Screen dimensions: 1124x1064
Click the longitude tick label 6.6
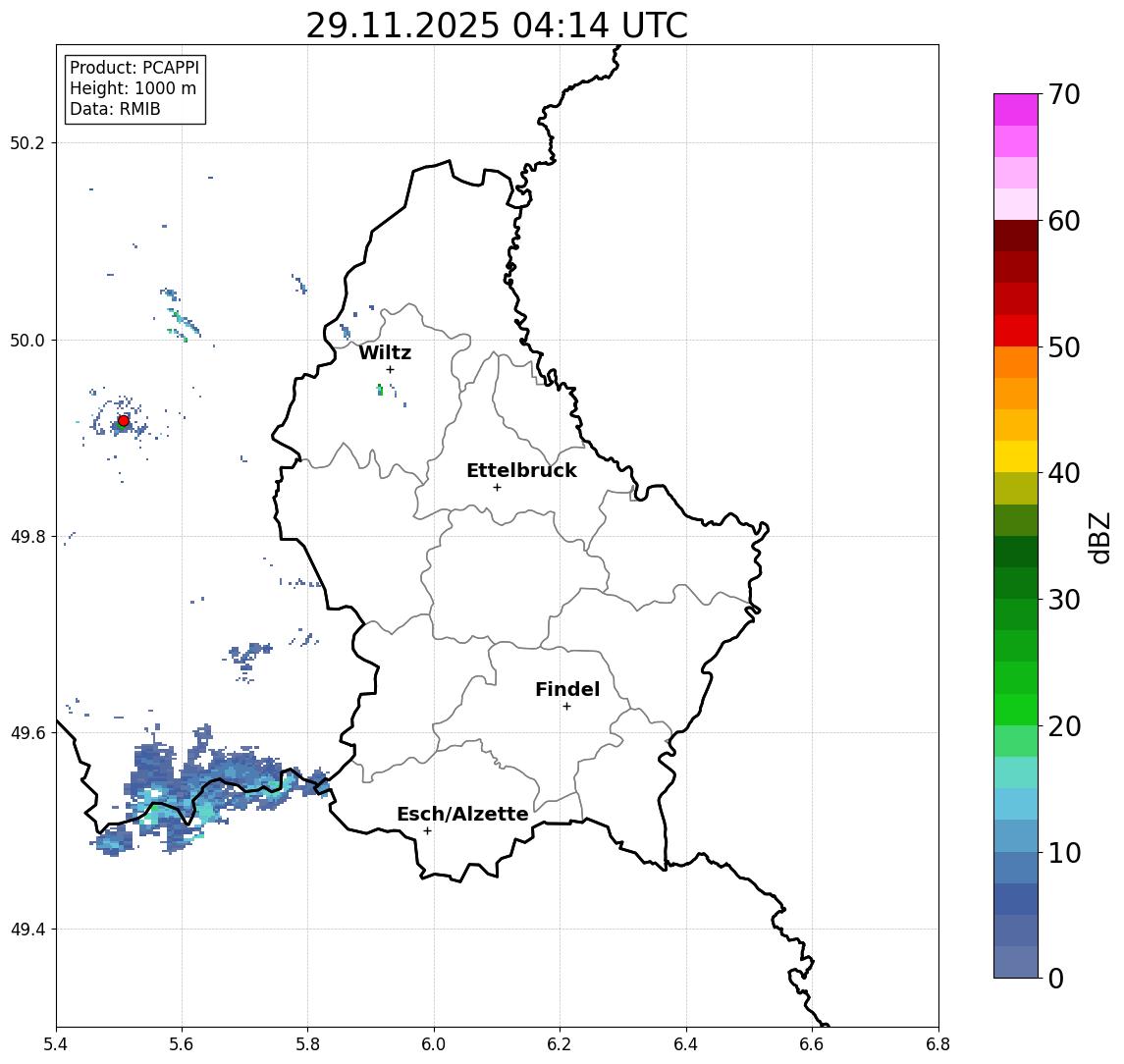pyautogui.click(x=812, y=1044)
